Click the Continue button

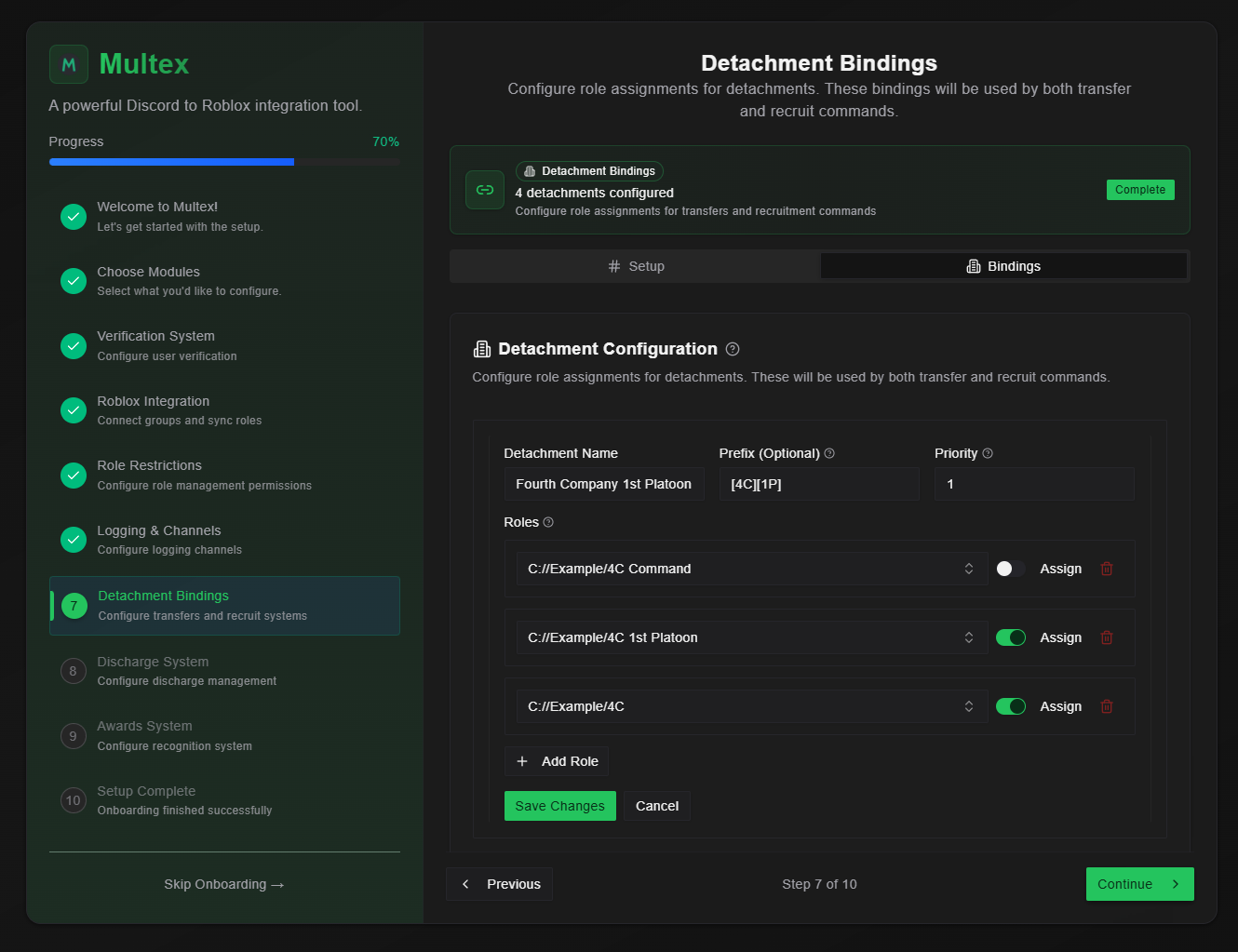click(x=1140, y=884)
